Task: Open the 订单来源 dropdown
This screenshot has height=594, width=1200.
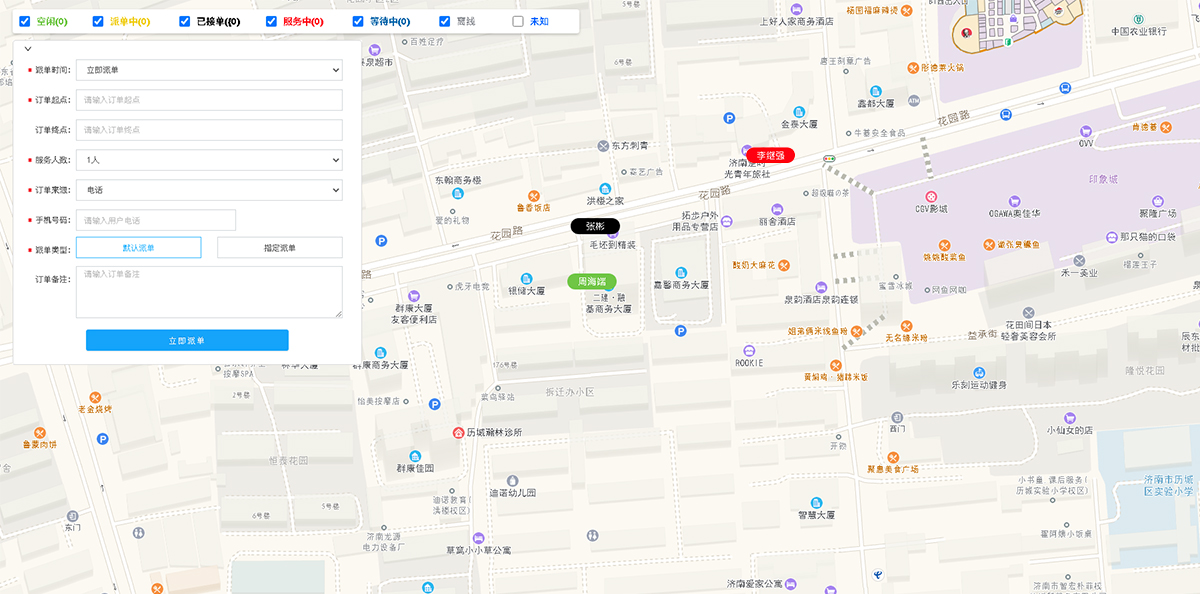Action: click(208, 190)
